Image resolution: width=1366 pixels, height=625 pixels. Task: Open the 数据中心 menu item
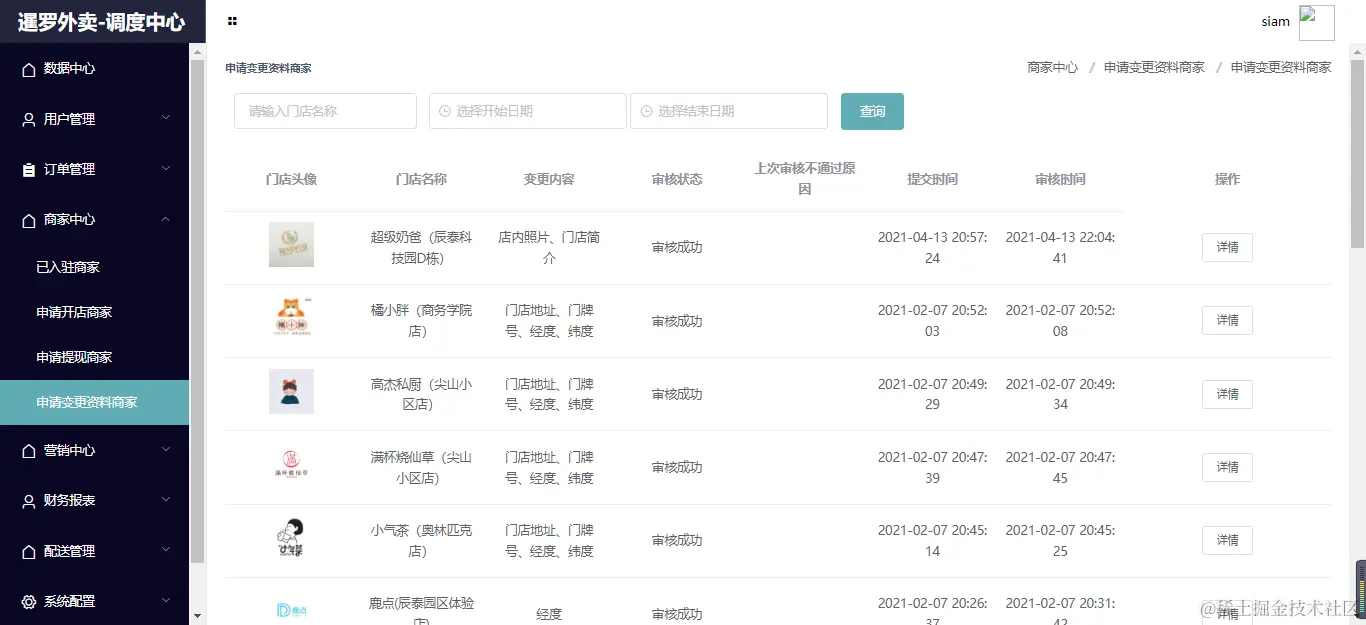pyautogui.click(x=94, y=69)
